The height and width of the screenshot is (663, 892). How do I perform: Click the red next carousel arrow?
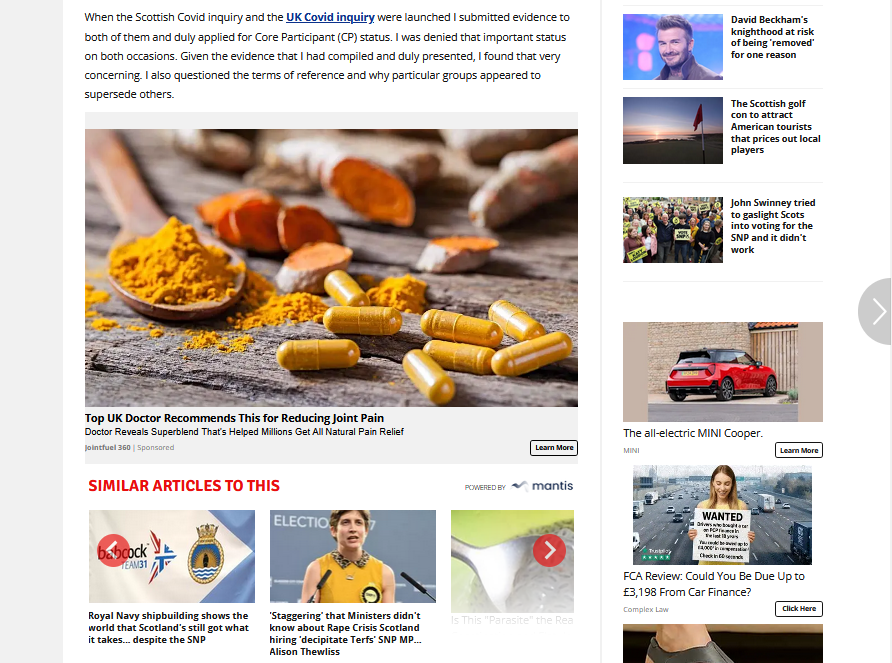click(549, 550)
